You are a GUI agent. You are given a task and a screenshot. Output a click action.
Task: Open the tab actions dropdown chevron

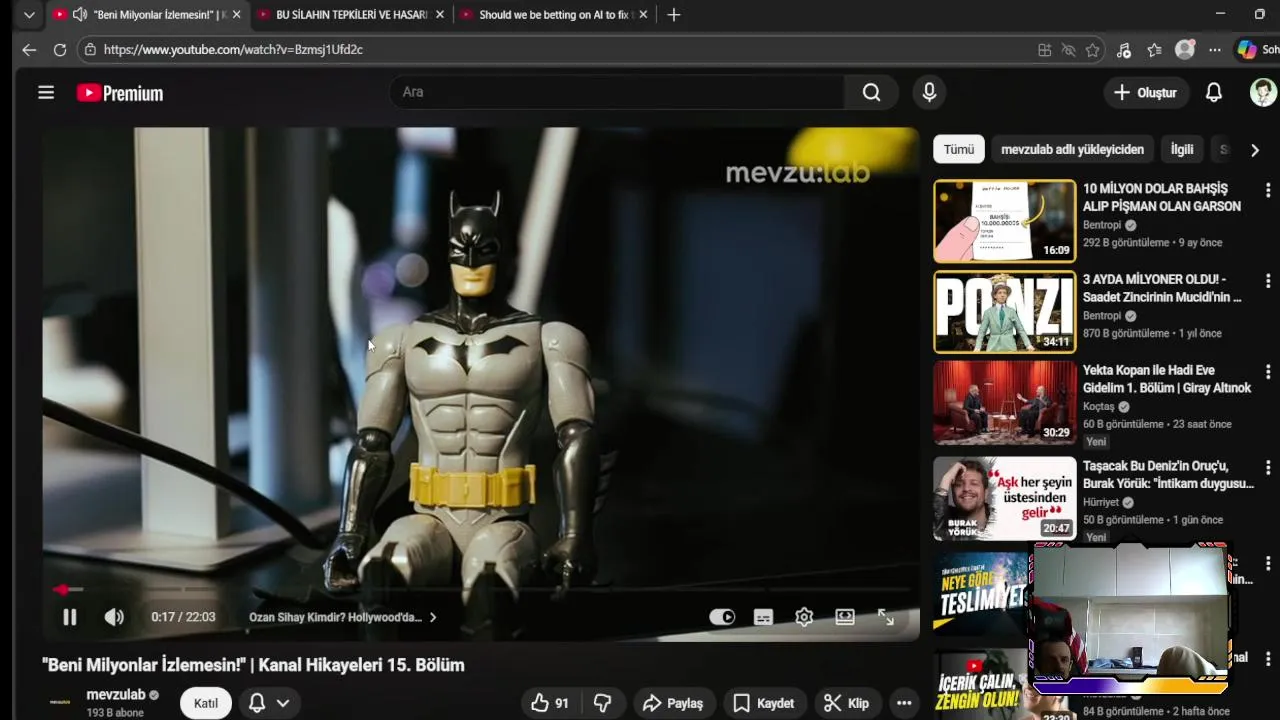(x=29, y=15)
